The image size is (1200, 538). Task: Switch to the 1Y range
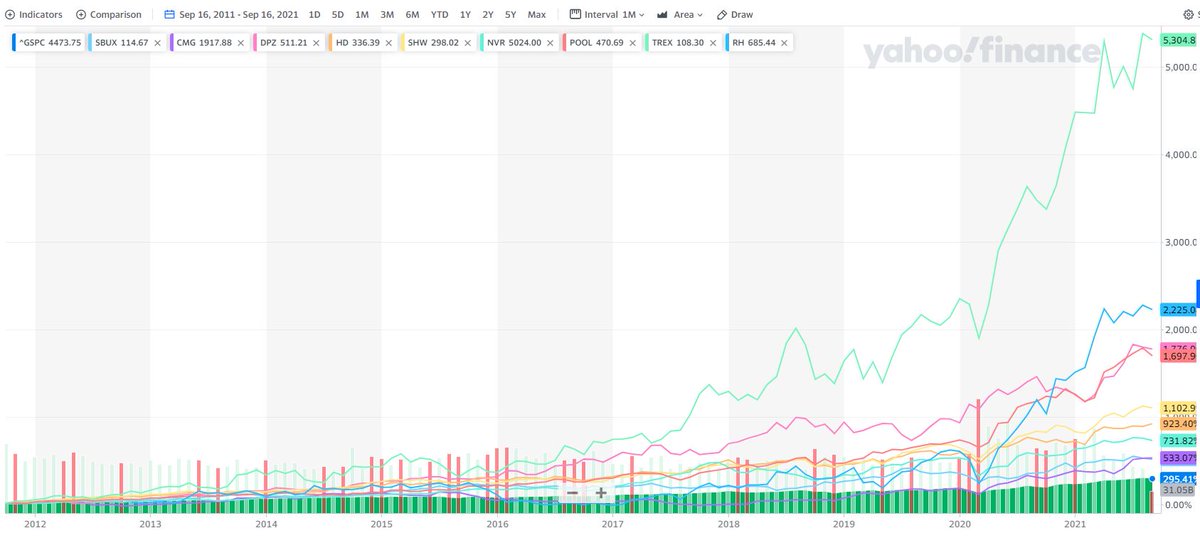465,15
